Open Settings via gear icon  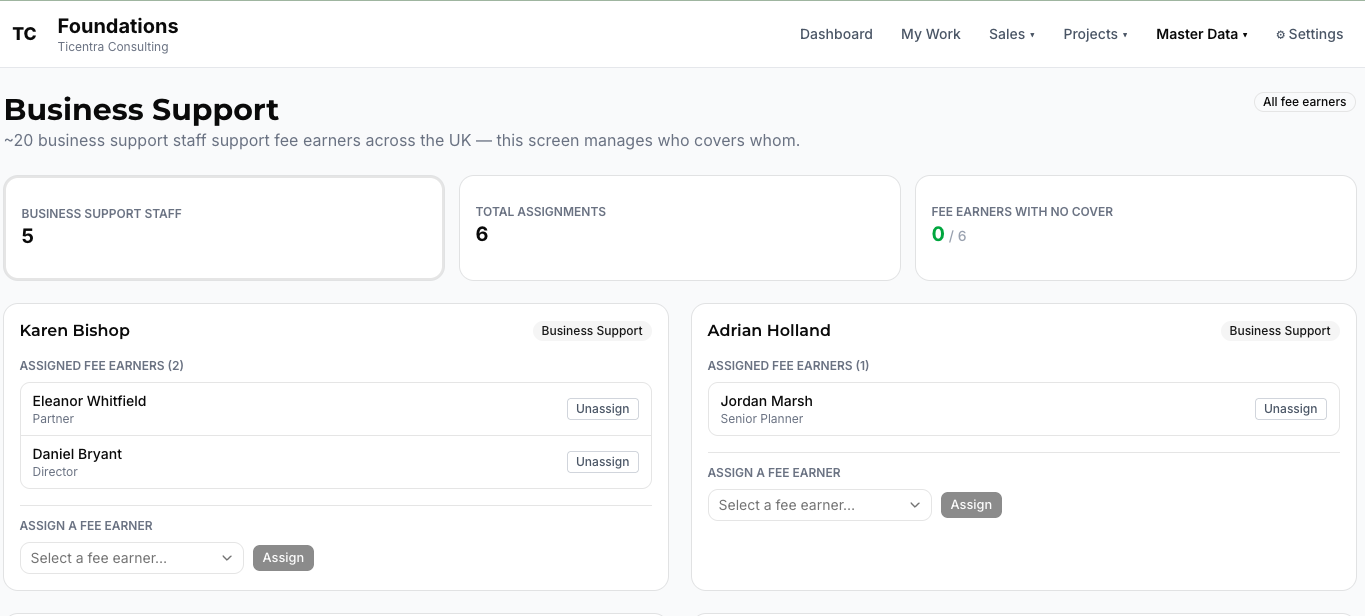pyautogui.click(x=1309, y=34)
